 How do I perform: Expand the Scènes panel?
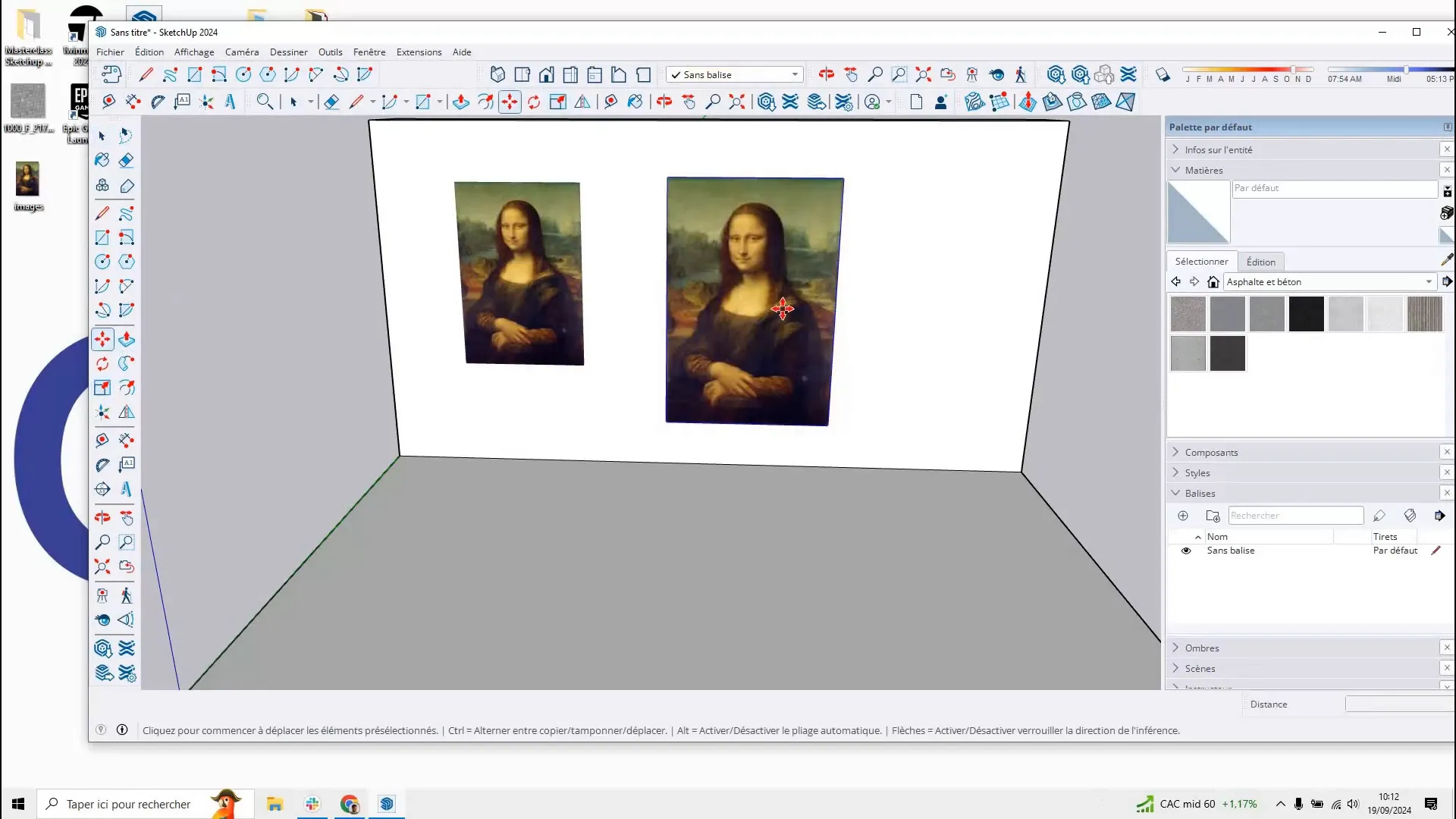tap(1176, 668)
